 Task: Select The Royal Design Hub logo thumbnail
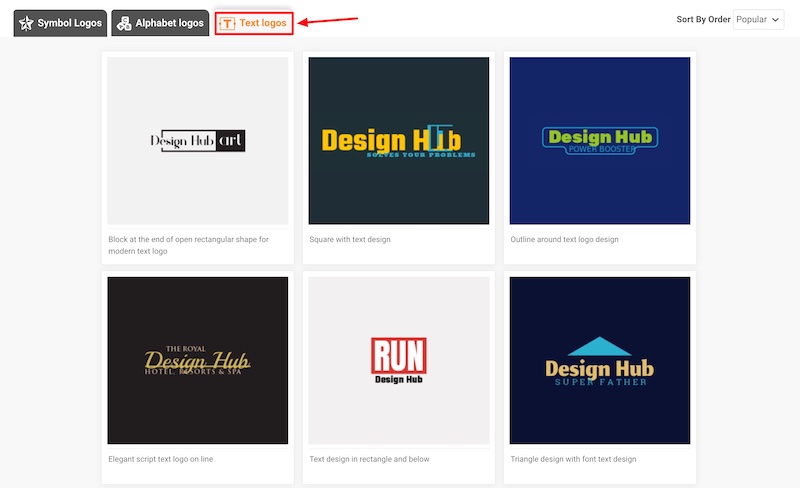[197, 360]
